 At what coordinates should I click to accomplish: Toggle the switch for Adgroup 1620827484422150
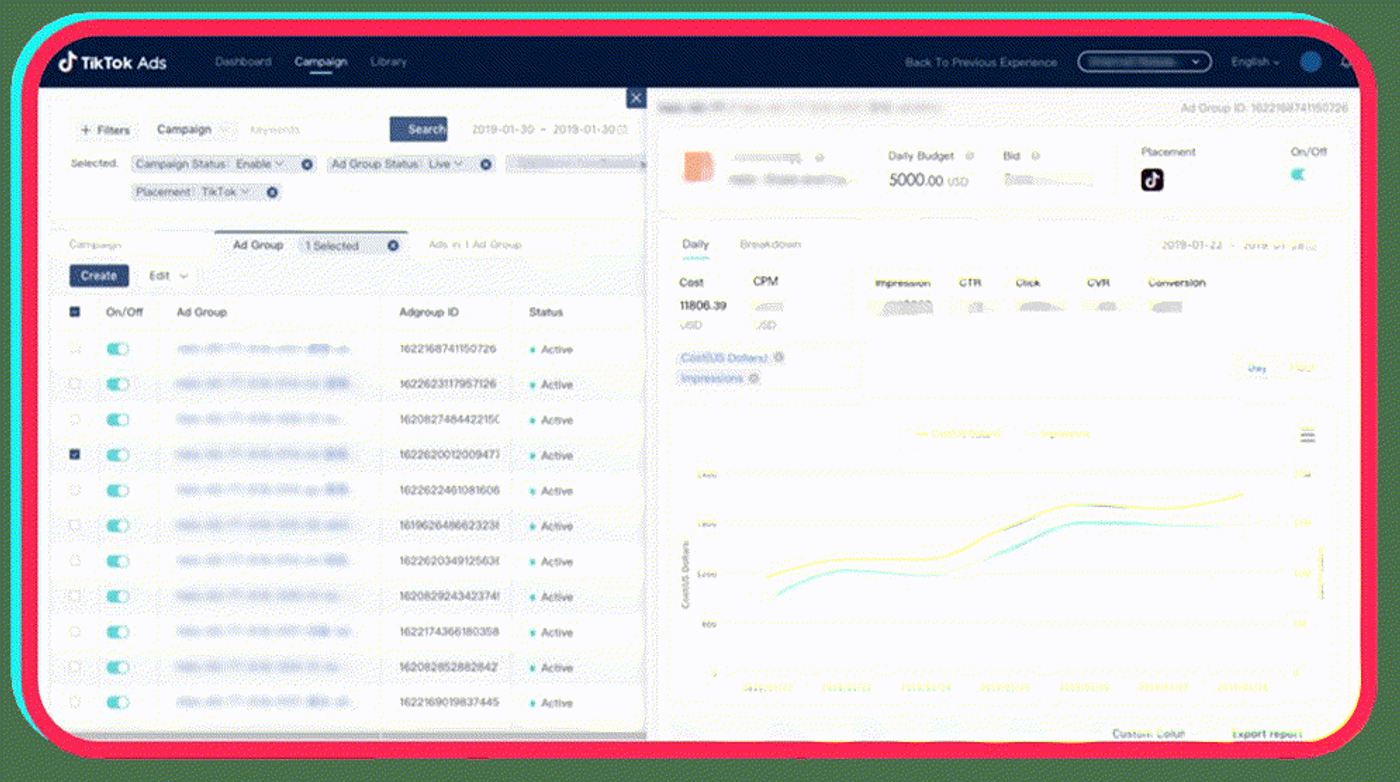click(118, 420)
